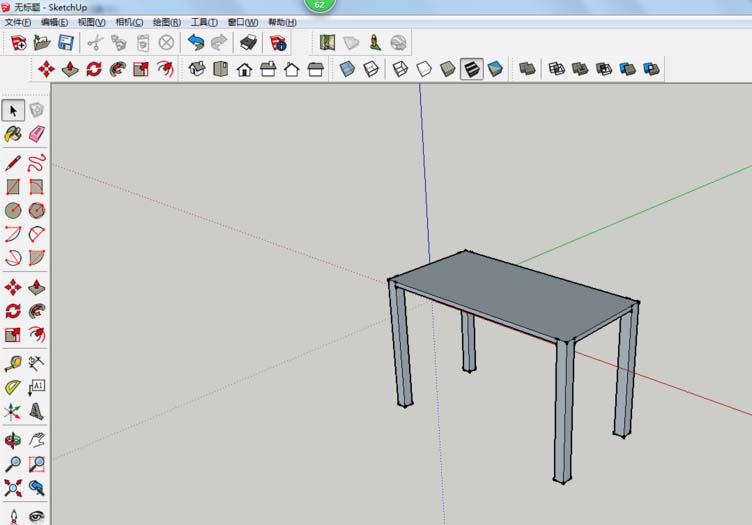Image resolution: width=752 pixels, height=525 pixels.
Task: Click the Union solid tool
Action: click(x=580, y=69)
